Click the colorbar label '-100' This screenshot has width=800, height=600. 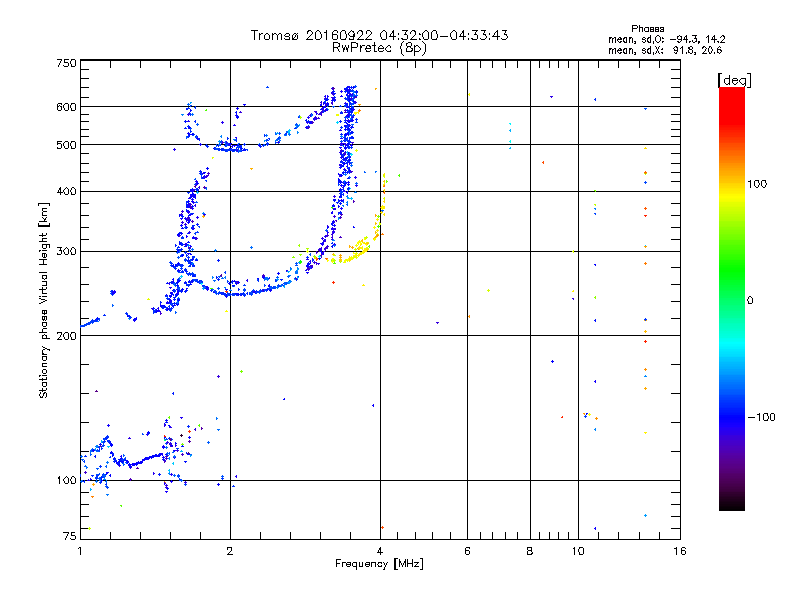click(761, 417)
